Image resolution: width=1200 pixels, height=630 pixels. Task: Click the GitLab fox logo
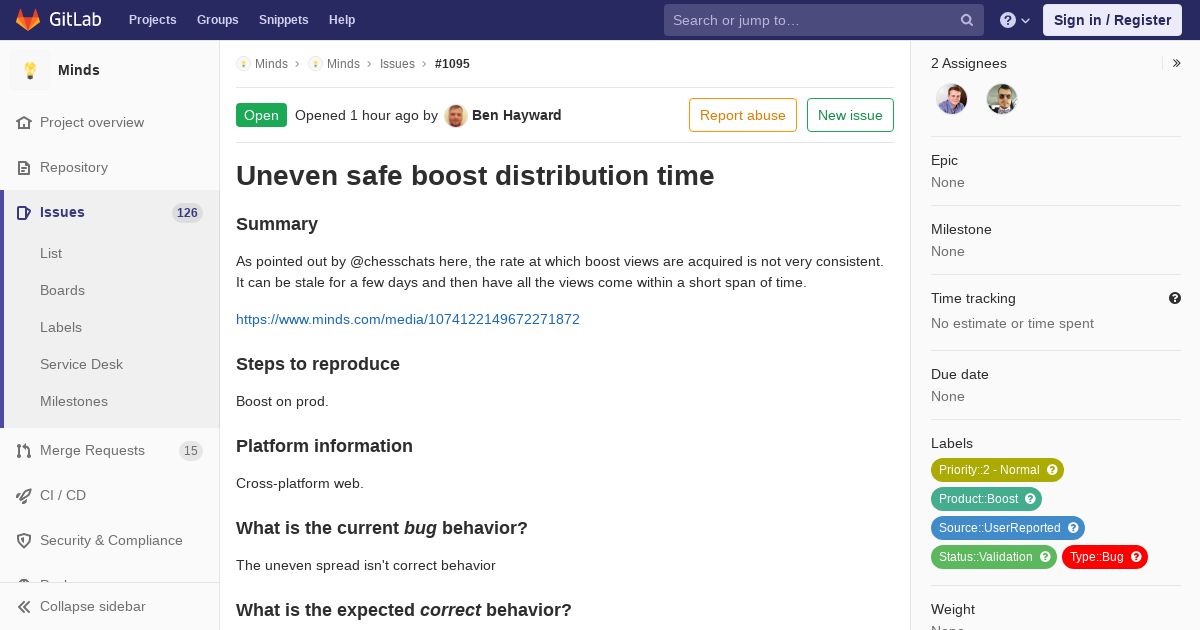tap(28, 20)
